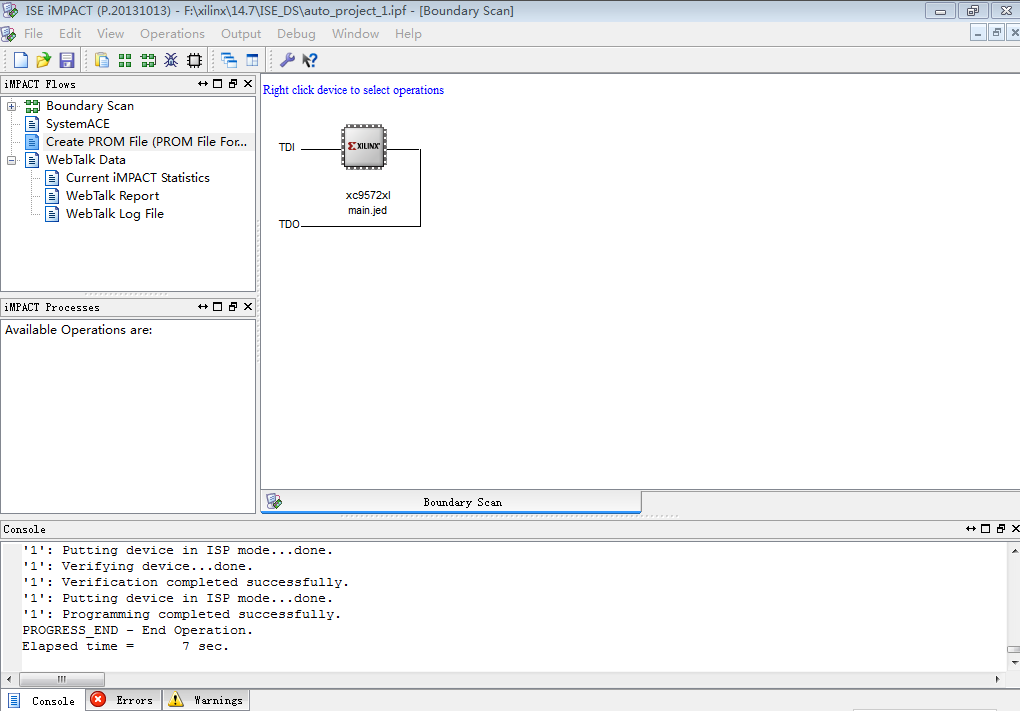The width and height of the screenshot is (1020, 711).
Task: Click the cascade windows toolbar icon
Action: click(228, 59)
